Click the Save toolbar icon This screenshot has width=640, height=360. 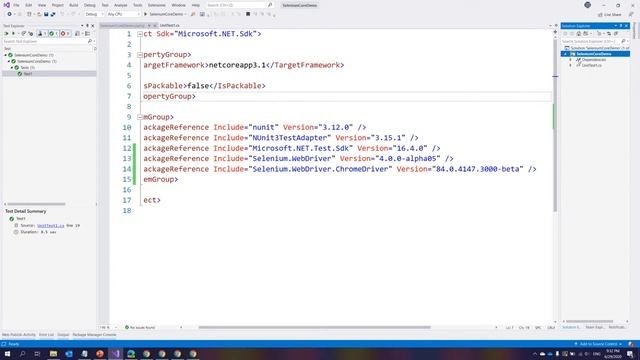point(46,14)
